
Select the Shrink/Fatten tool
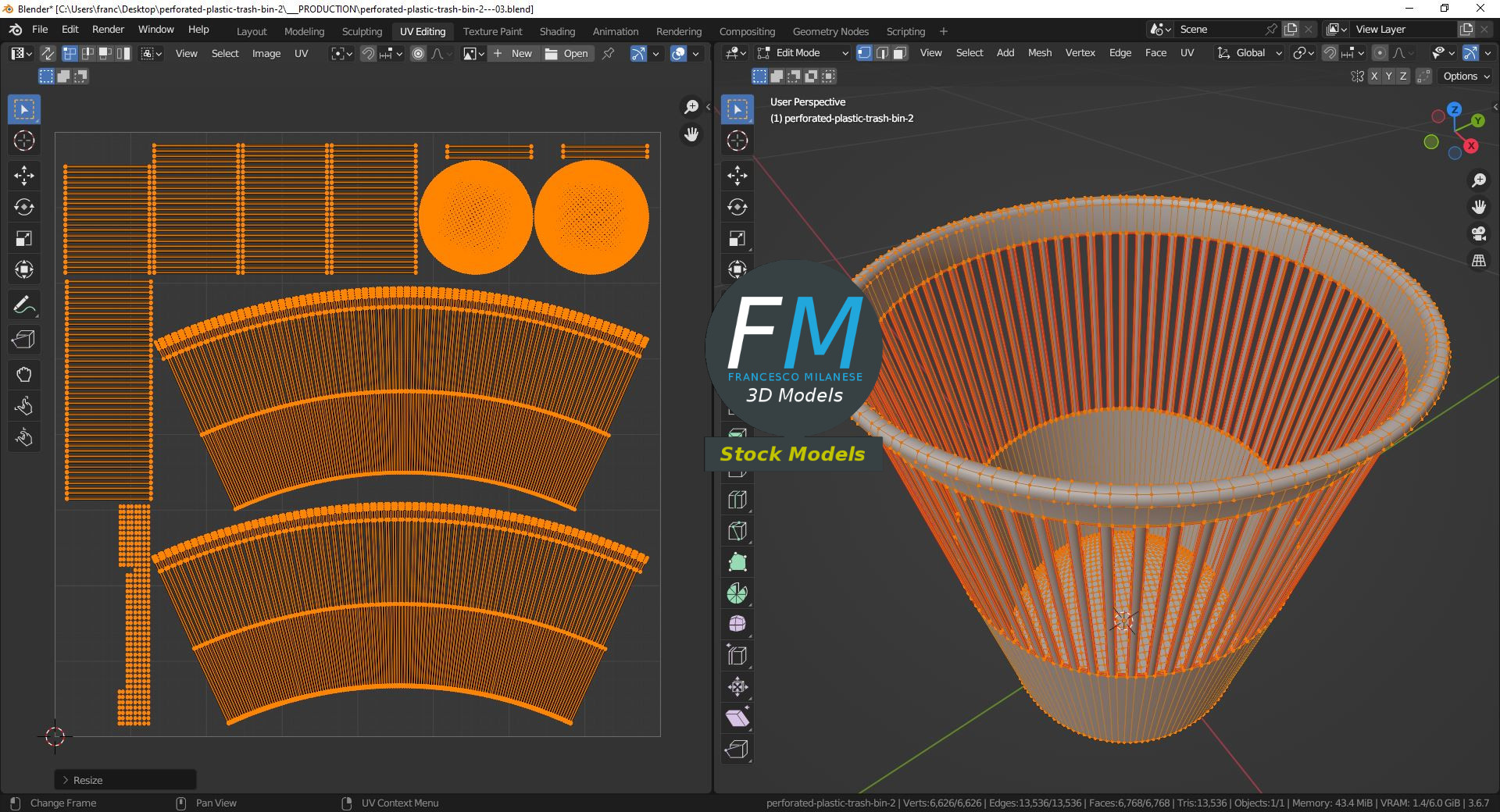(737, 687)
